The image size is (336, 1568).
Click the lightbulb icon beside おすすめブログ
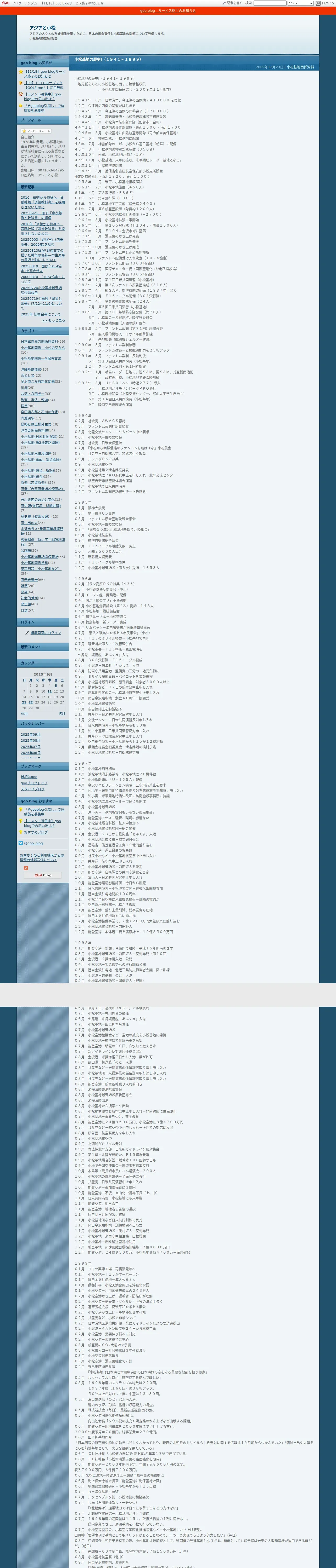click(21, 832)
